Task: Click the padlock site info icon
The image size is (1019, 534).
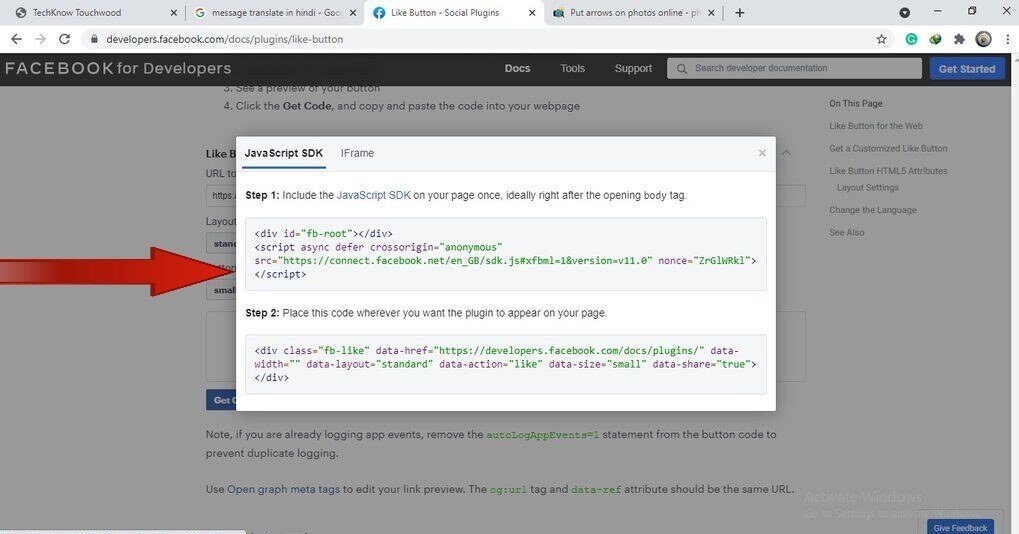Action: click(94, 39)
